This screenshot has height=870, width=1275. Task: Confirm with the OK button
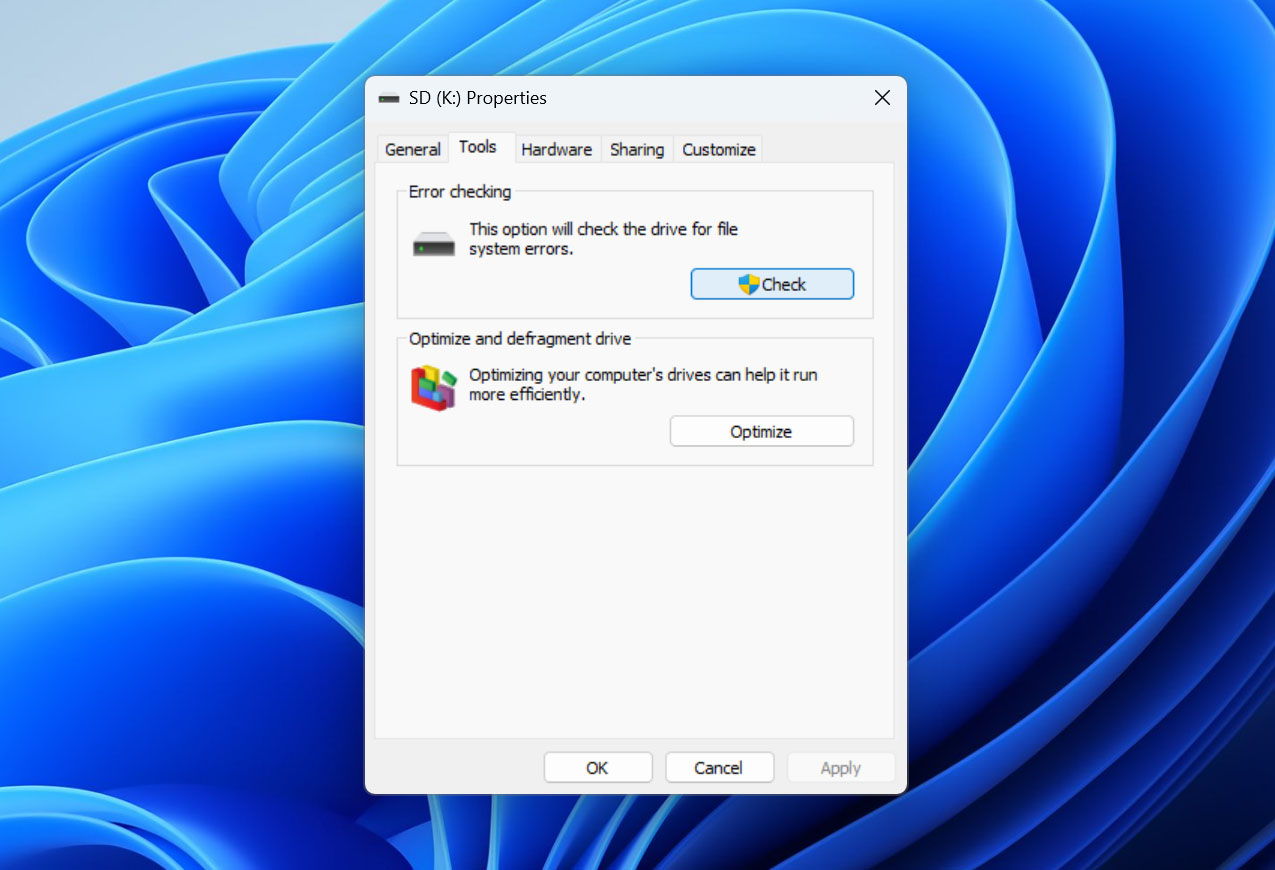point(598,768)
